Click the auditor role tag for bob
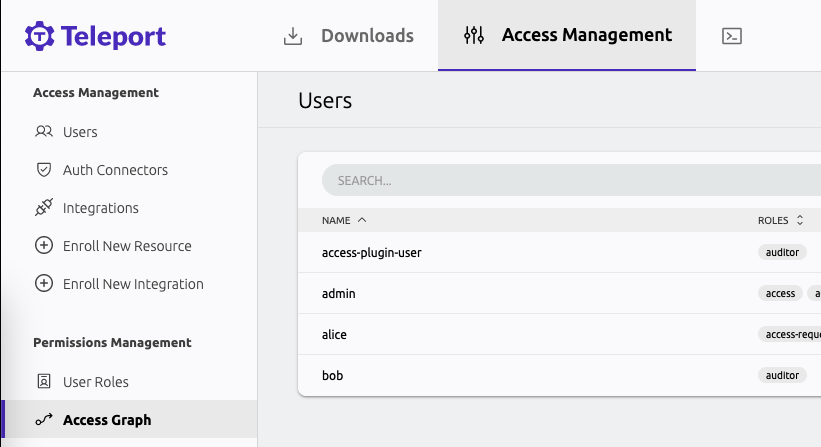This screenshot has width=821, height=447. [x=782, y=375]
